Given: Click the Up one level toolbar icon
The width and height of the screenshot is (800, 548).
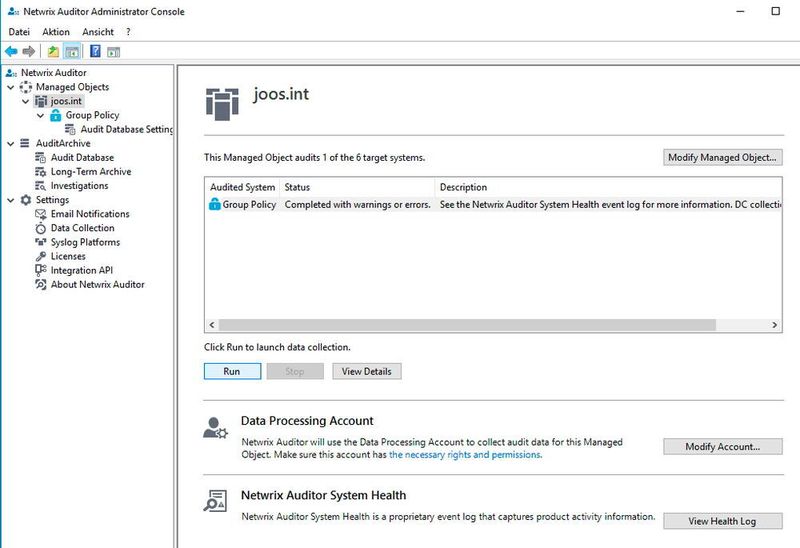Looking at the screenshot, I should tap(53, 52).
